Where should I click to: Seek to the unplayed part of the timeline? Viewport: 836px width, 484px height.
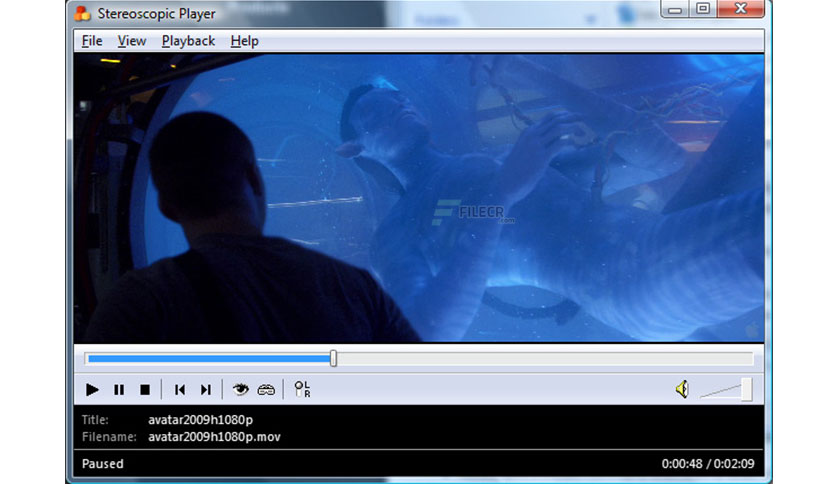[544, 359]
